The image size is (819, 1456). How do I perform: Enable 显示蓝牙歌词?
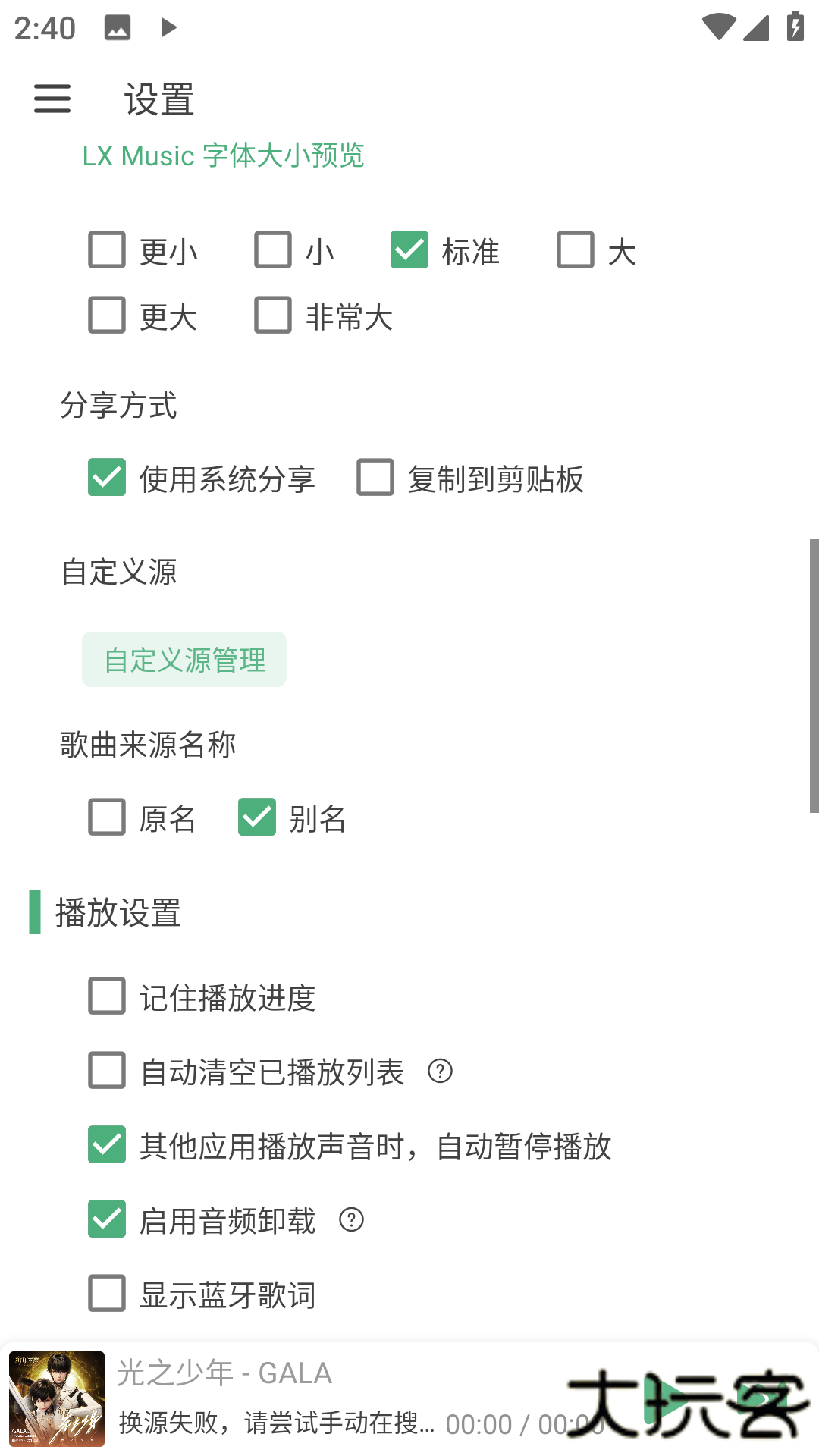click(x=106, y=1294)
